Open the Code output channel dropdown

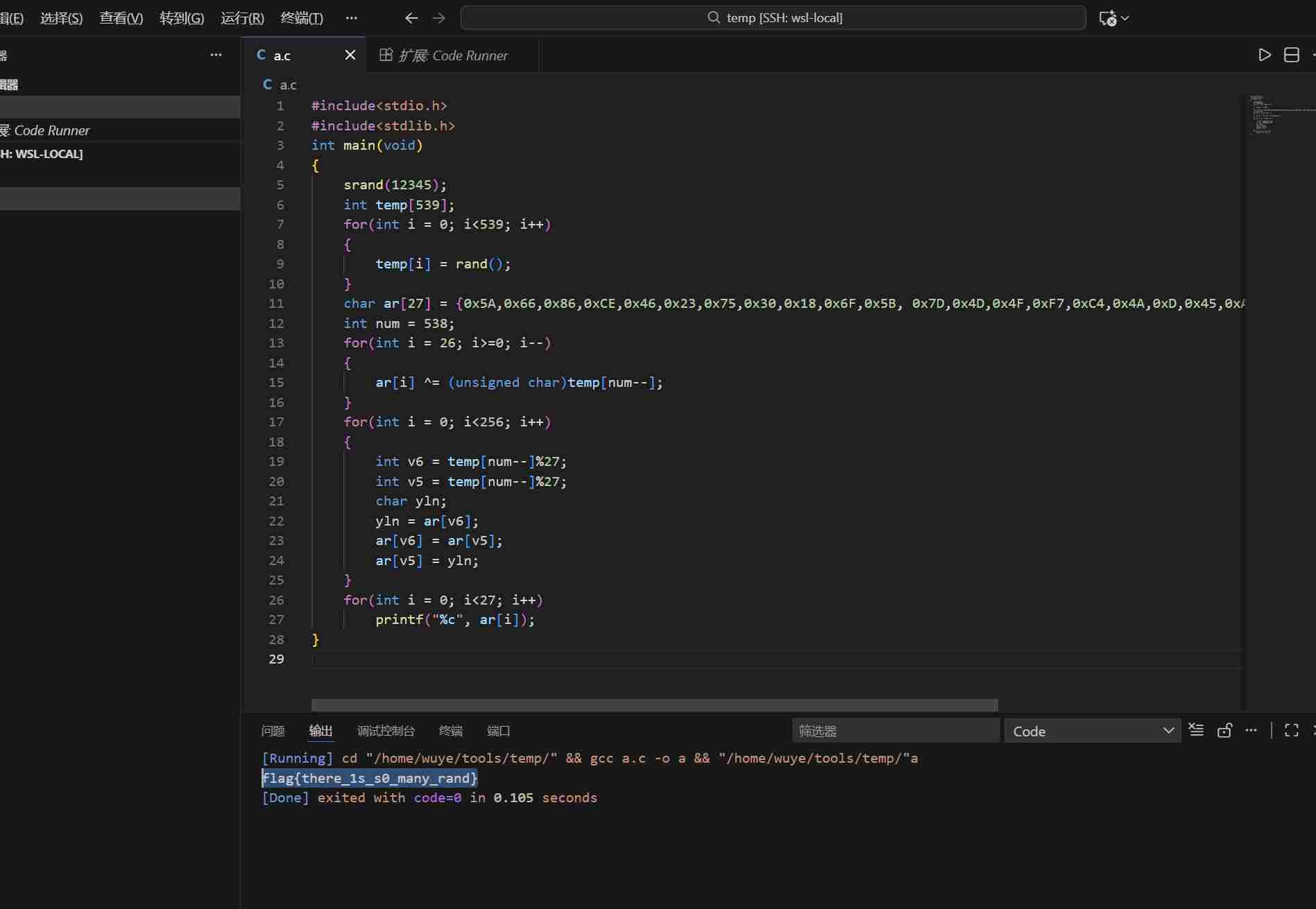(x=1092, y=731)
